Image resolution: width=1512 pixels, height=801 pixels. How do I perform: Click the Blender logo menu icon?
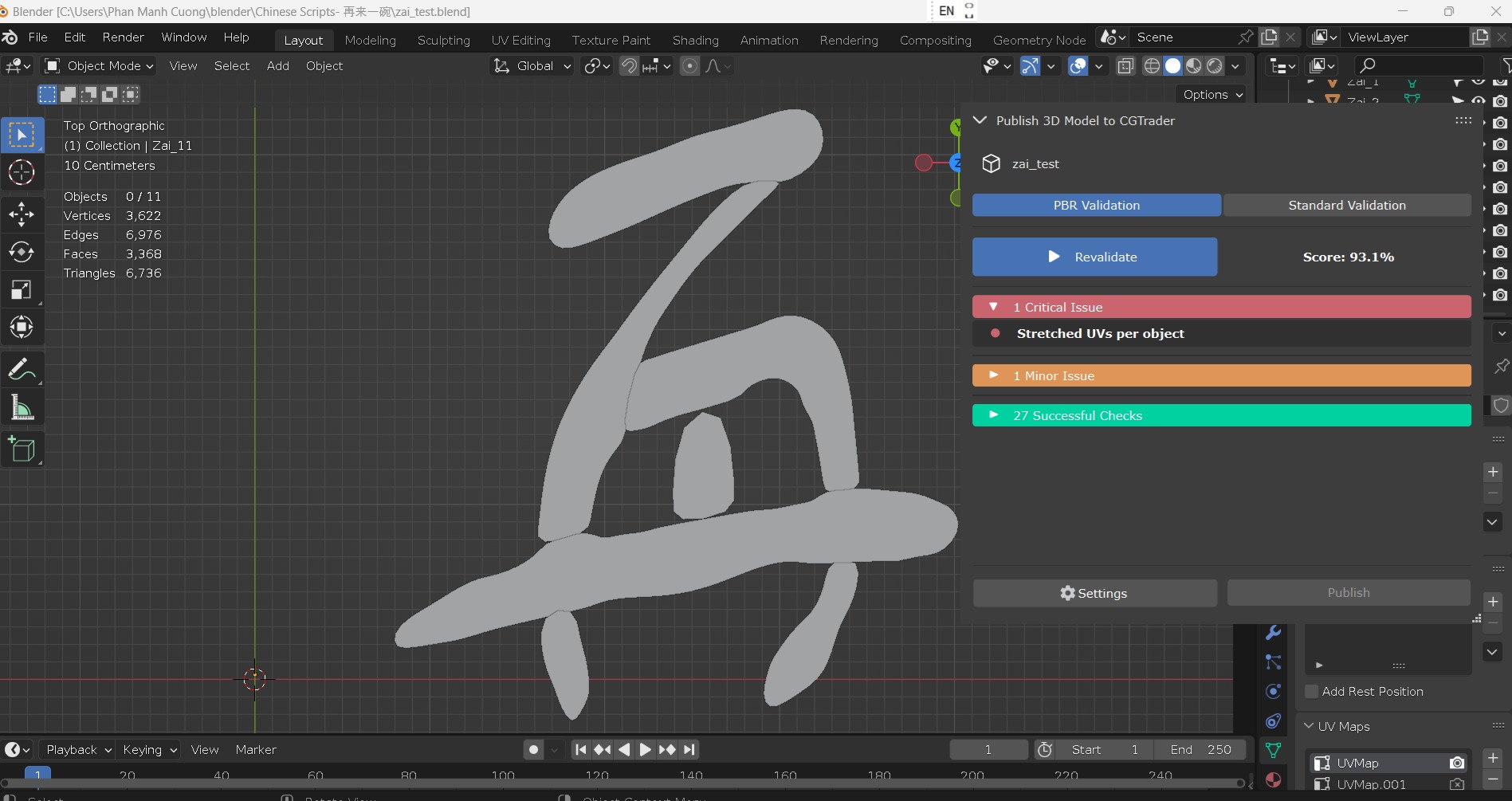[x=10, y=37]
